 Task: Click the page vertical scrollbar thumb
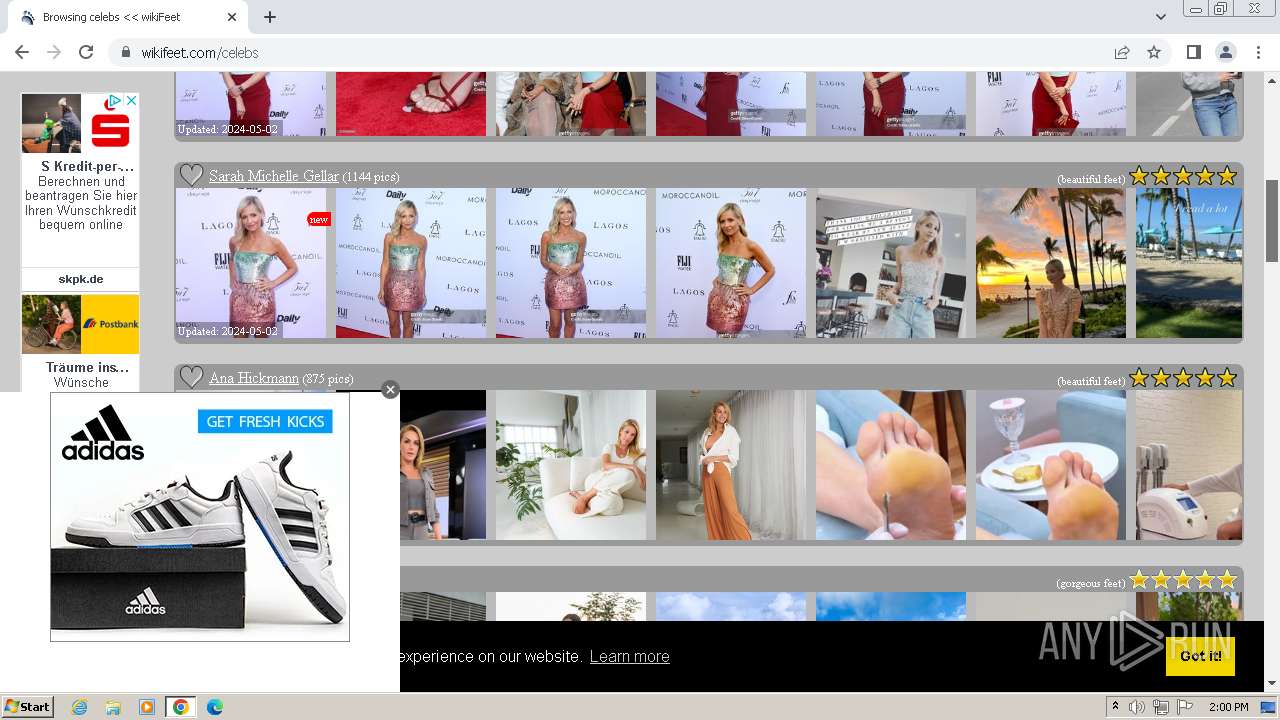point(1272,220)
